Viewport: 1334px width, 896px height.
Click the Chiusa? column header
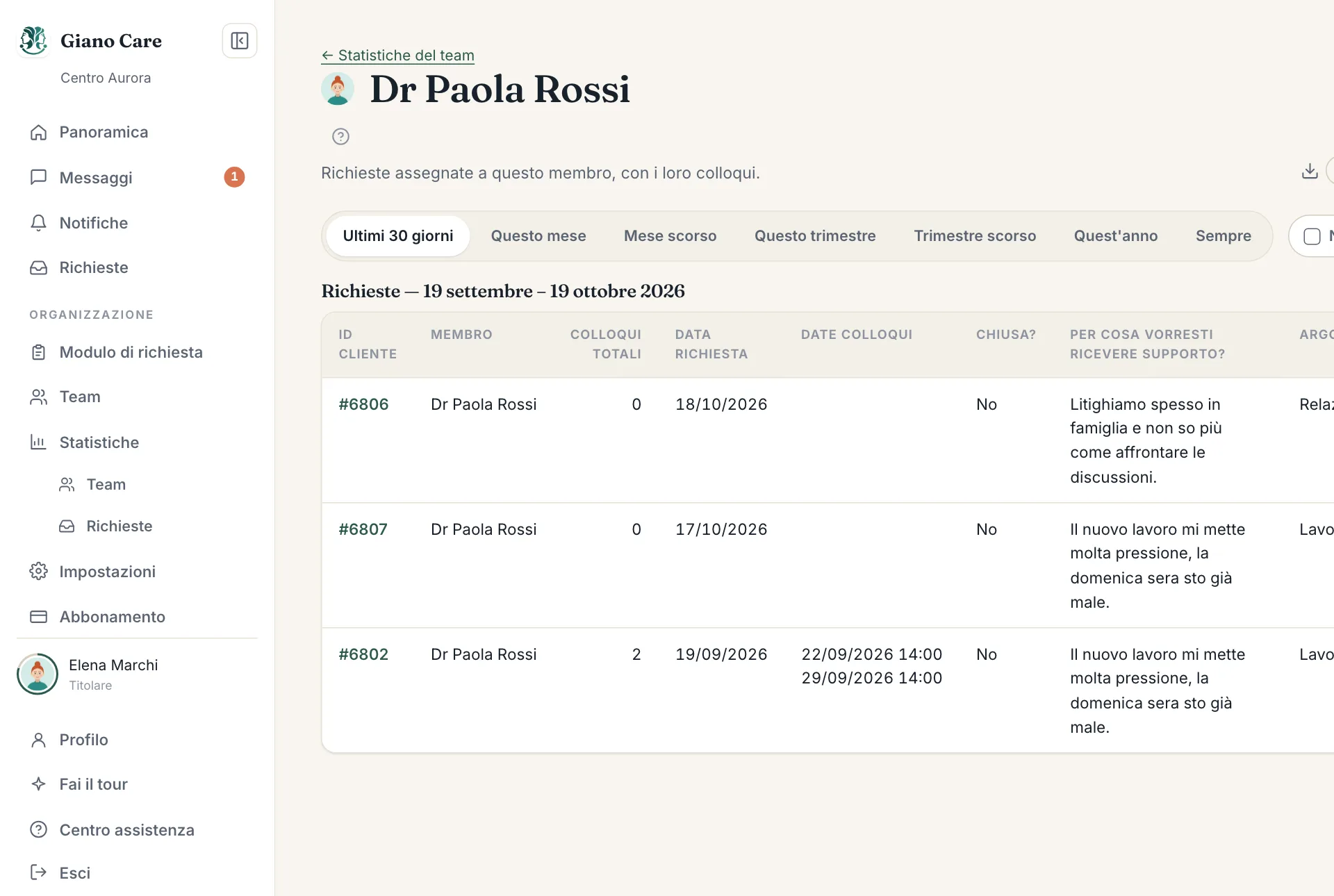coord(1006,335)
